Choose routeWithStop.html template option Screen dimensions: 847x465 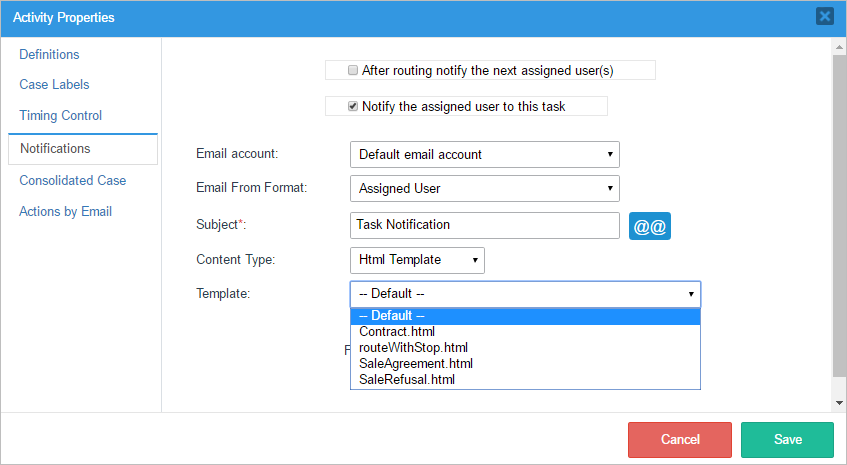coord(413,348)
